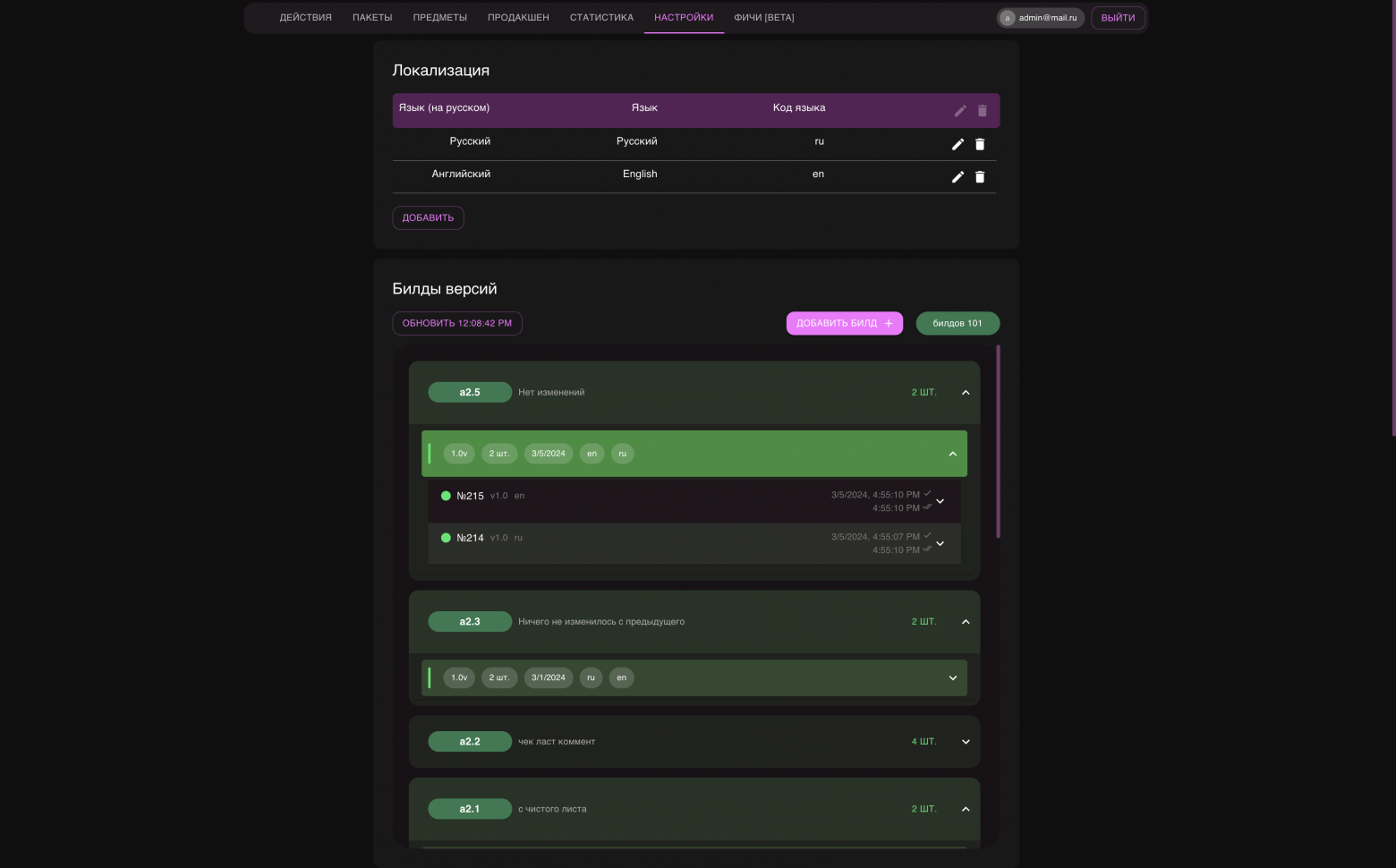Screen dimensions: 1396x868
Task: Log out with the ВЫЙТИ button
Action: point(1118,18)
